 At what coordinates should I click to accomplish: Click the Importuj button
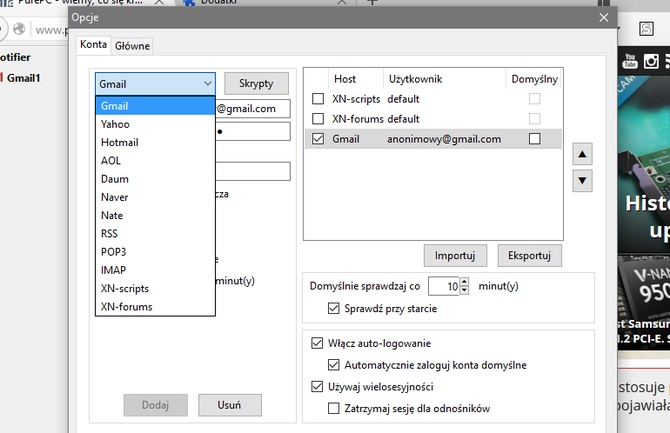click(455, 256)
